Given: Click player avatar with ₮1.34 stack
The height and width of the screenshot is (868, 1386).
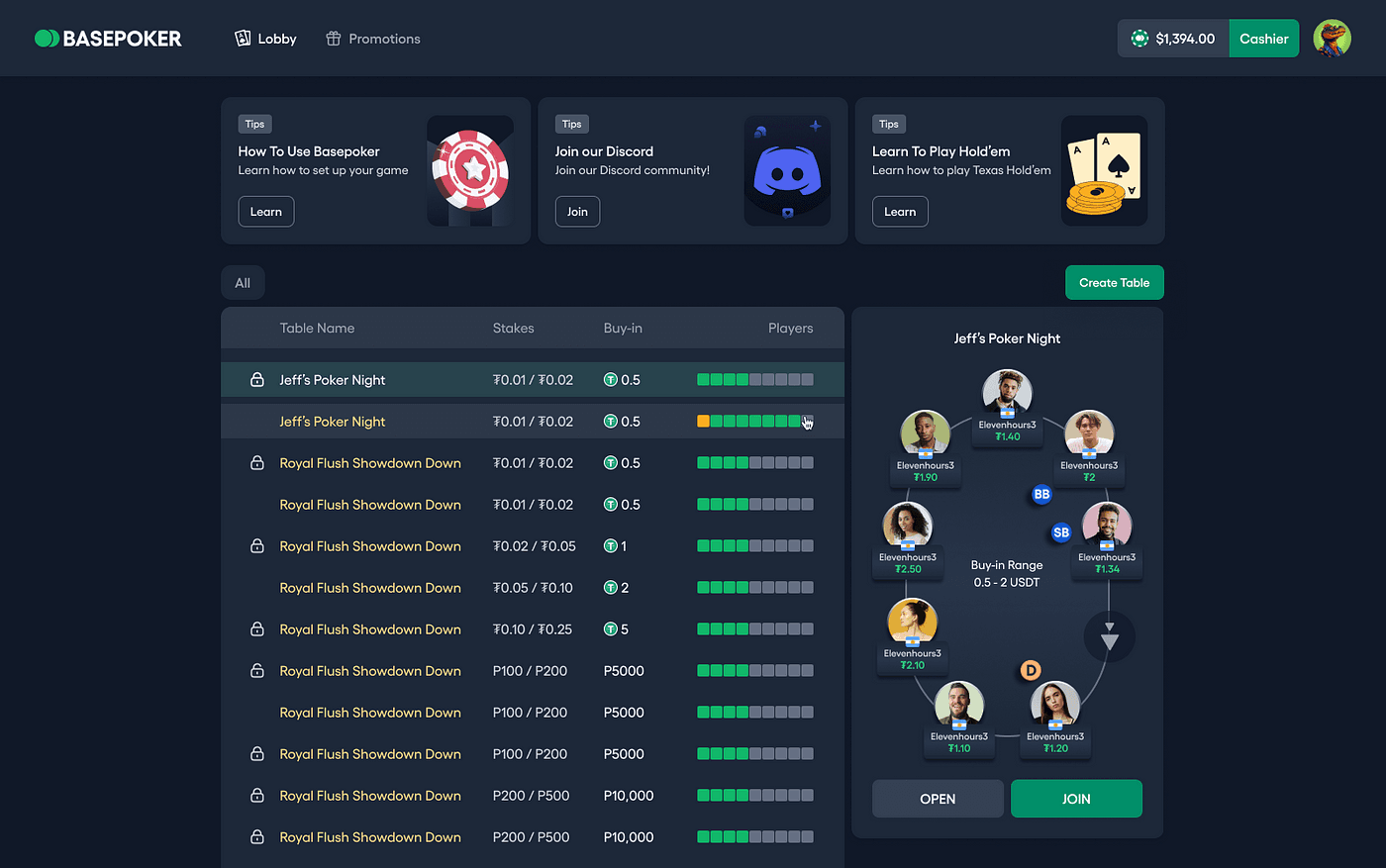Looking at the screenshot, I should click(1107, 526).
